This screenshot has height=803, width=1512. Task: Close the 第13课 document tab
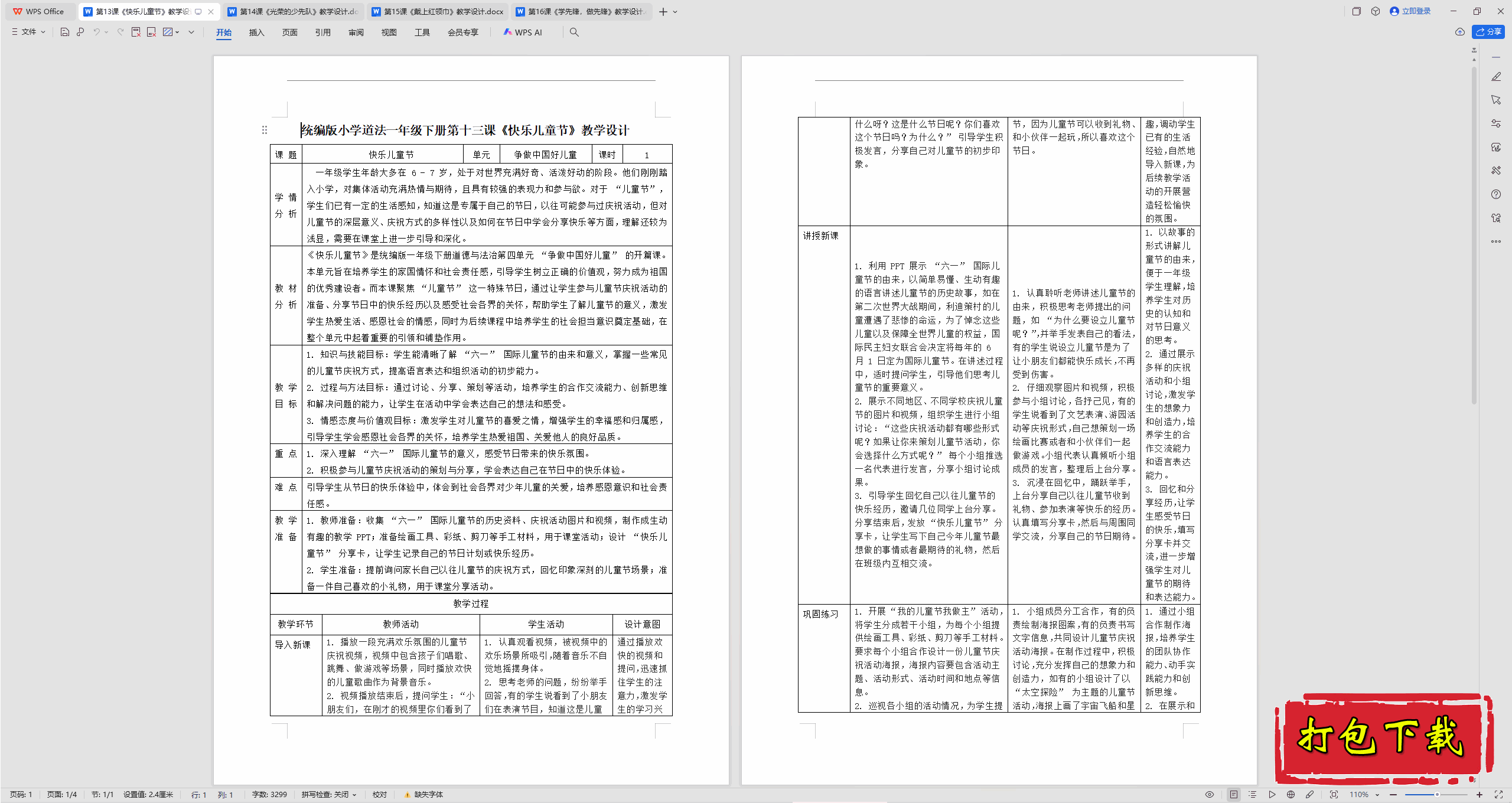point(211,12)
